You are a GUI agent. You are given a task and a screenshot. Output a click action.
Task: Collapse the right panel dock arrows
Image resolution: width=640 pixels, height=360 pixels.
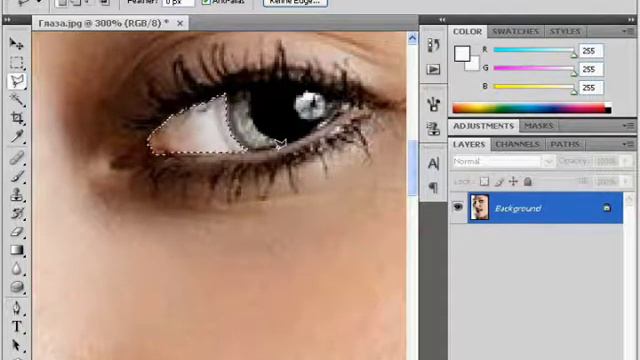631,20
